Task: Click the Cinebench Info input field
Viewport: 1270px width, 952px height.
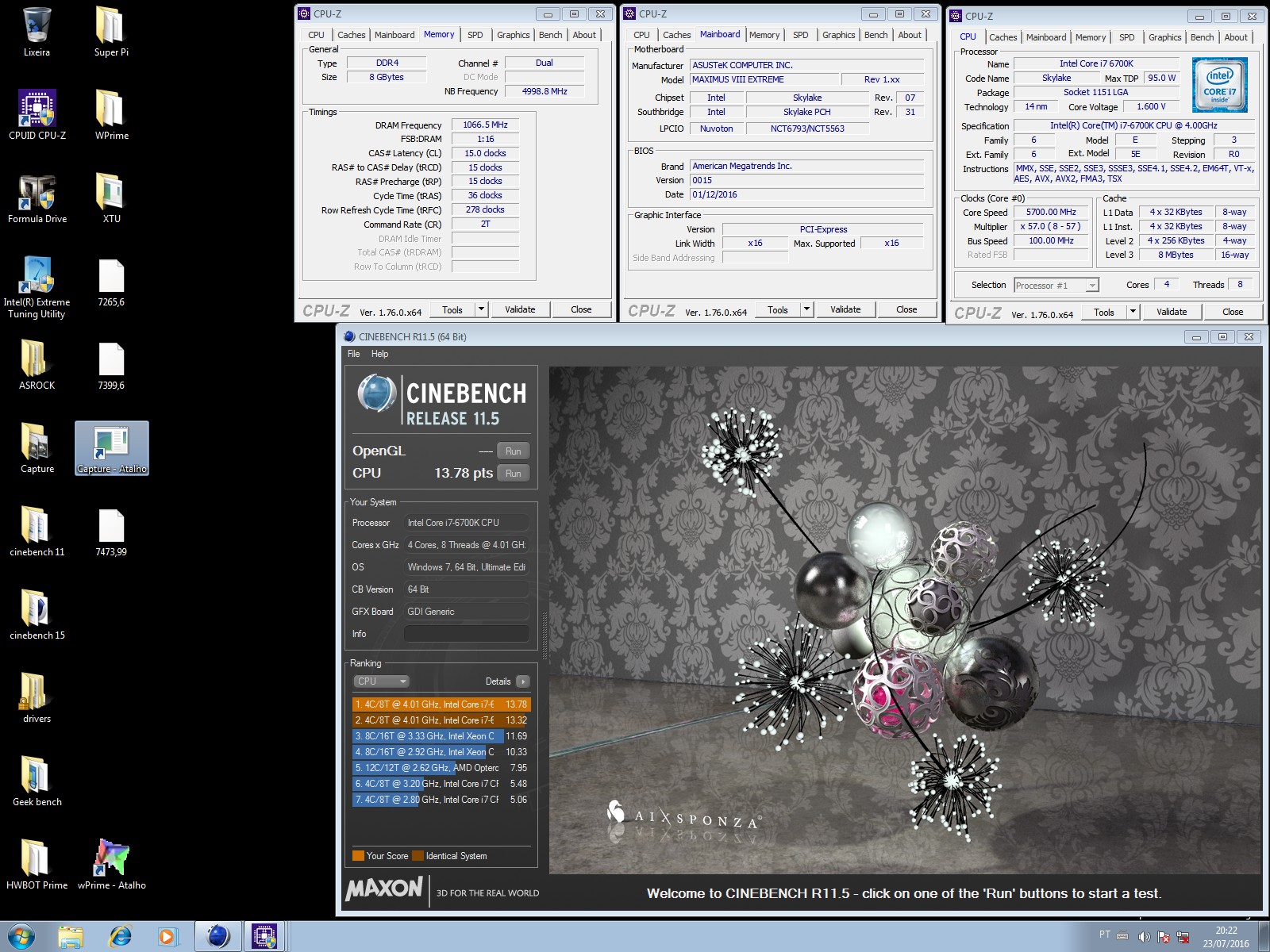Action: [x=467, y=634]
